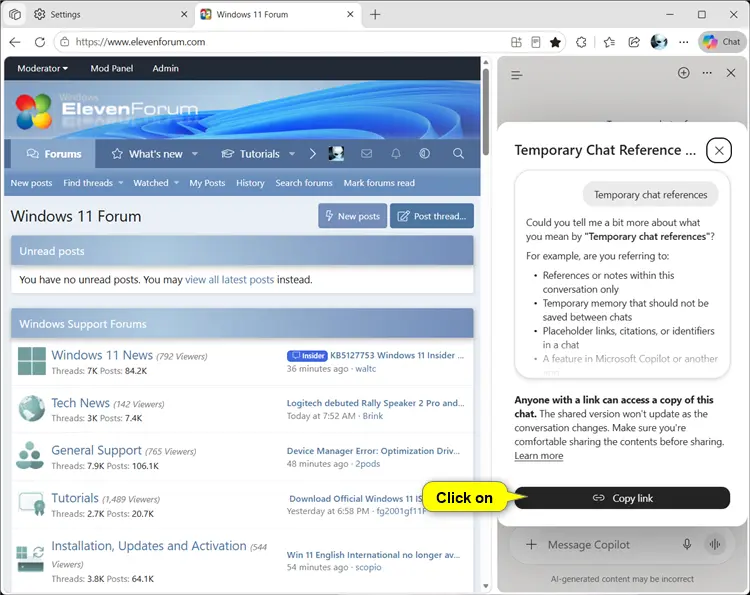This screenshot has height=595, width=750.
Task: Open Copilot pane more options dots
Action: tap(707, 73)
